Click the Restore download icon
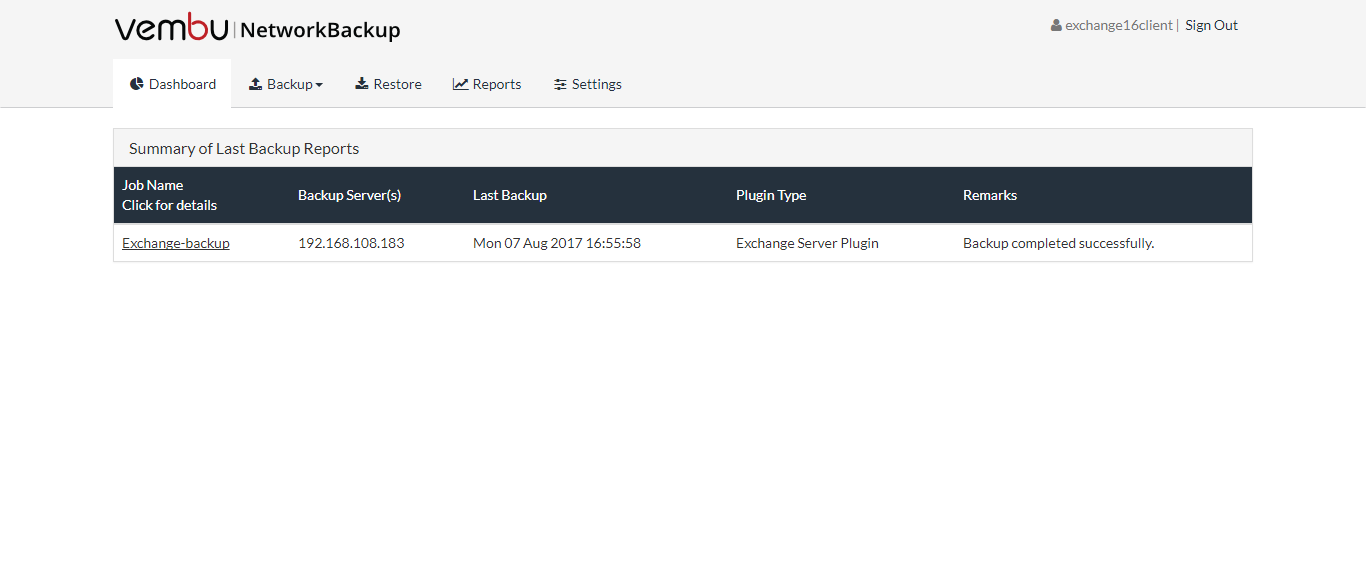The image size is (1366, 566). pos(362,84)
